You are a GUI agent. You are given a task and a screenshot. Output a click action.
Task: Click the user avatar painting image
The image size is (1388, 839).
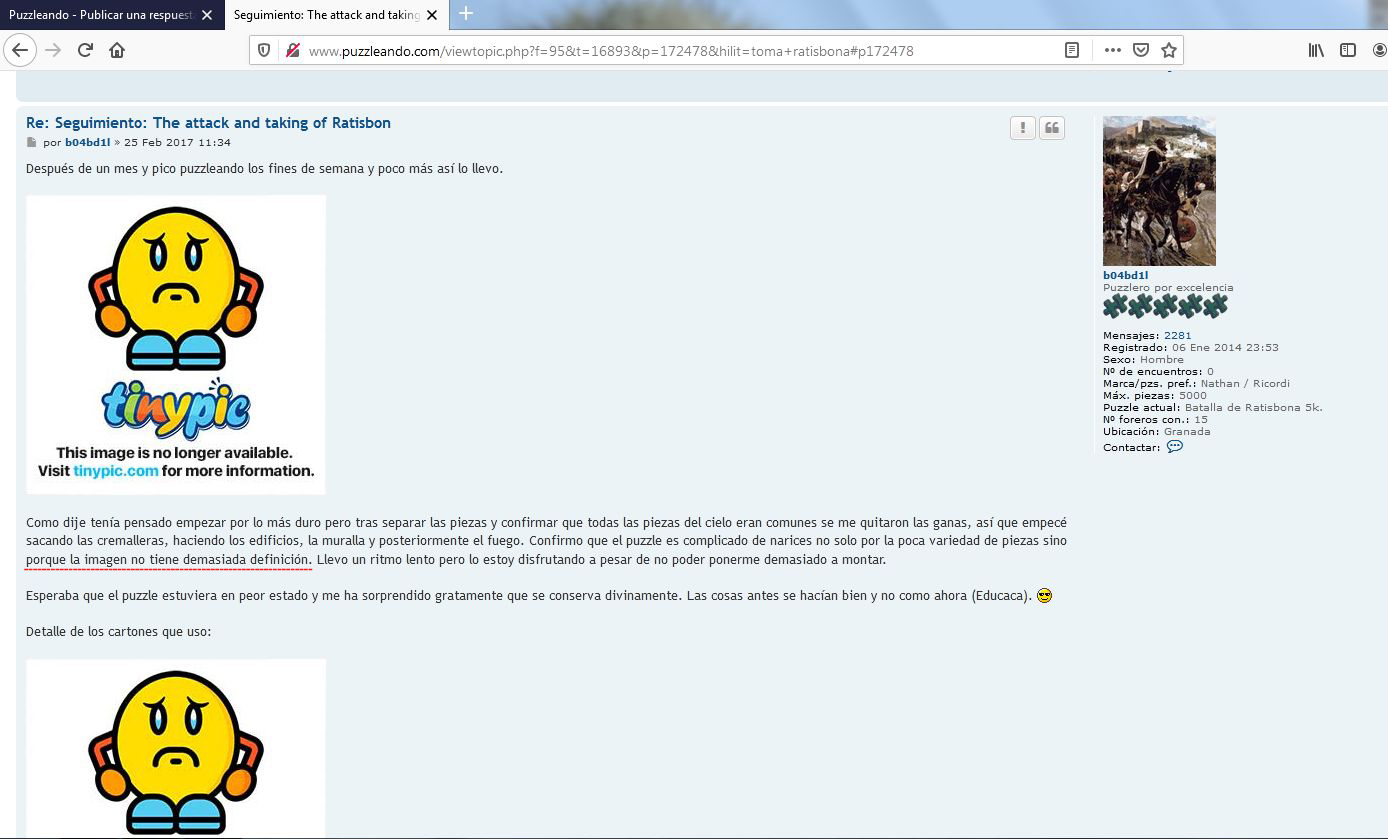tap(1159, 191)
